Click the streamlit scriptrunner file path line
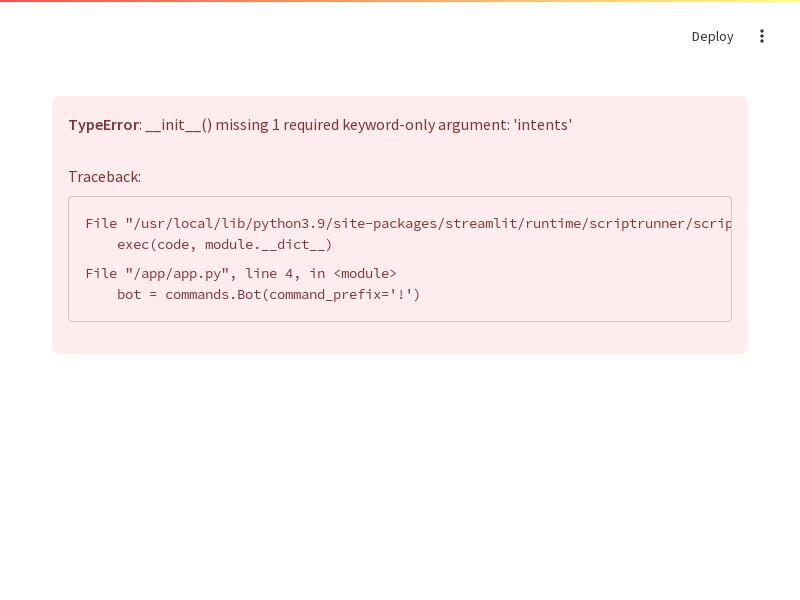This screenshot has height=600, width=800. [x=408, y=223]
